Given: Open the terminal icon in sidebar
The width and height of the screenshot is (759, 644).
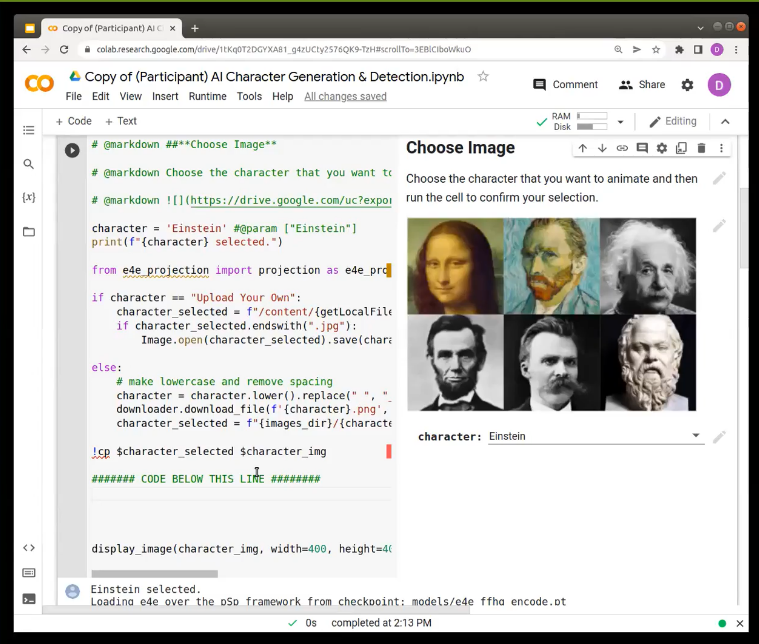Looking at the screenshot, I should [29, 599].
